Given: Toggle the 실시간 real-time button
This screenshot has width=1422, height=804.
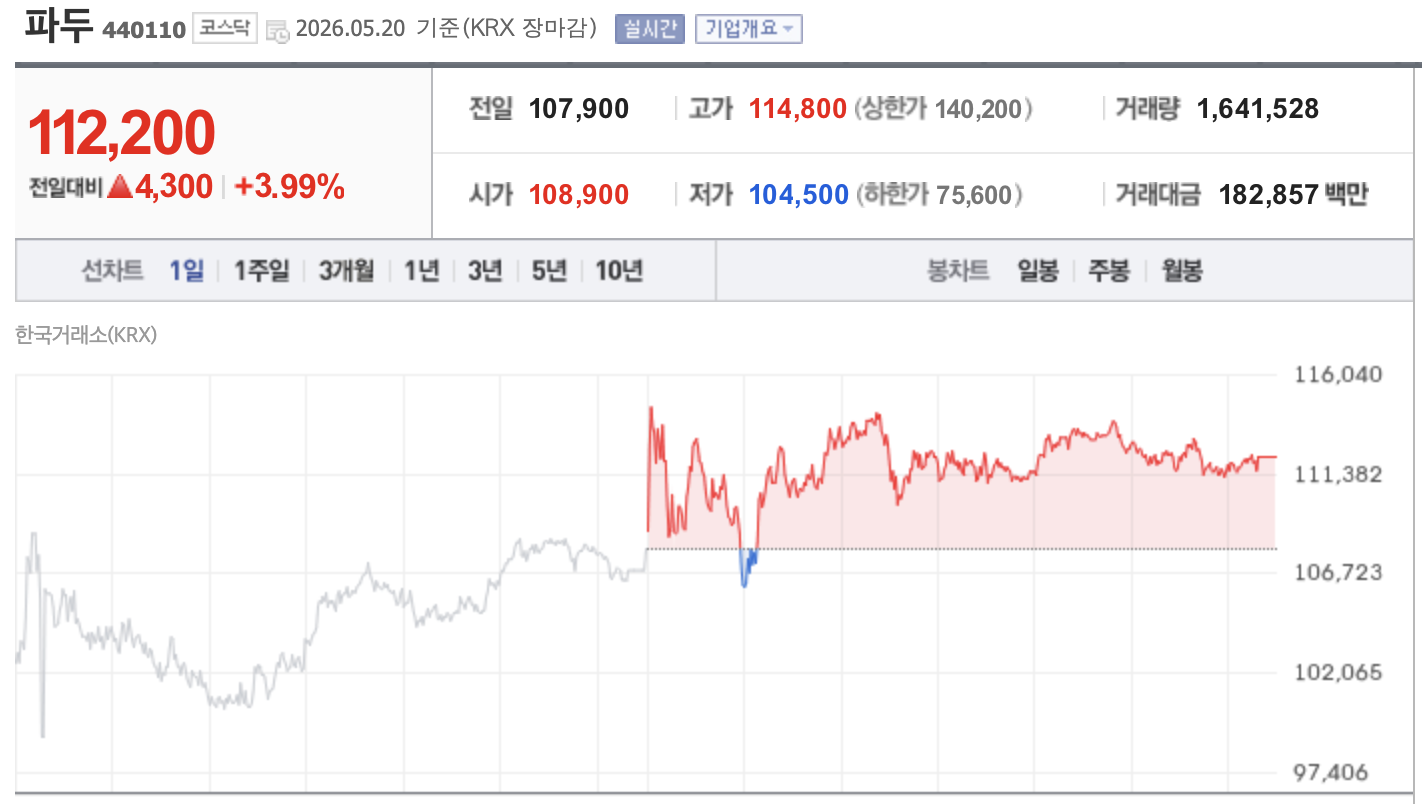Looking at the screenshot, I should pyautogui.click(x=650, y=29).
